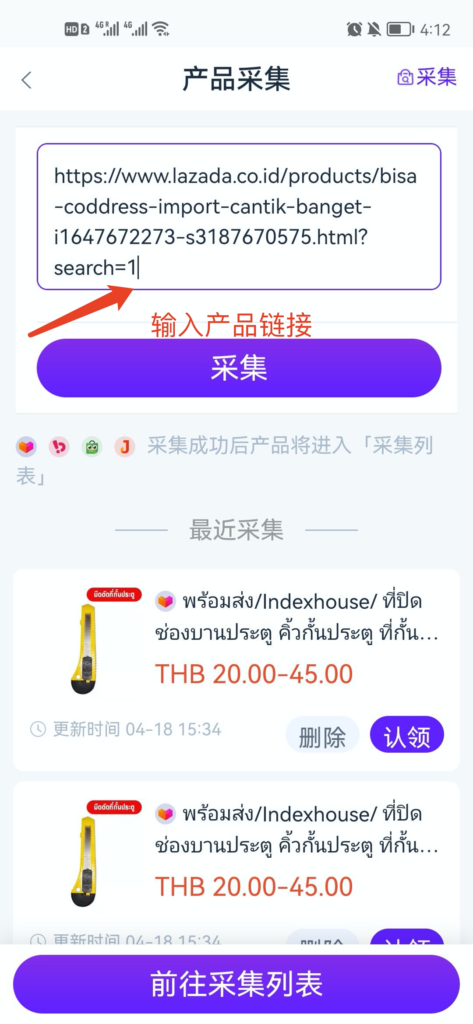Tap Lazada icon beside first product title

click(166, 601)
